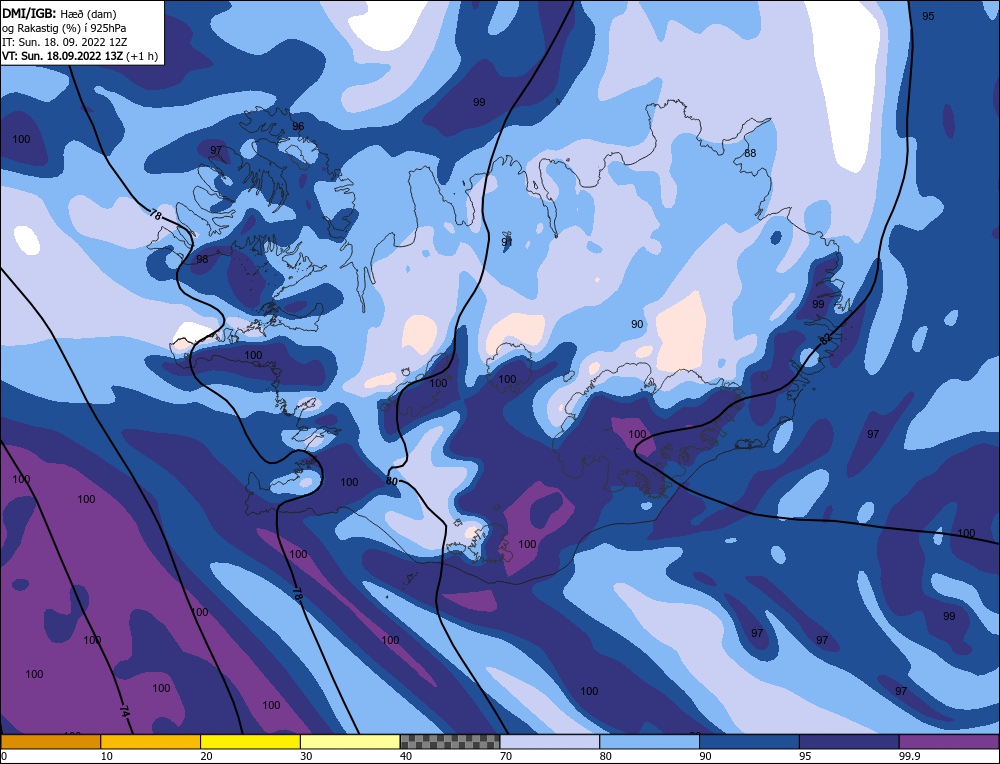Click the '74' height contour label
This screenshot has height=764, width=1000.
tap(124, 710)
